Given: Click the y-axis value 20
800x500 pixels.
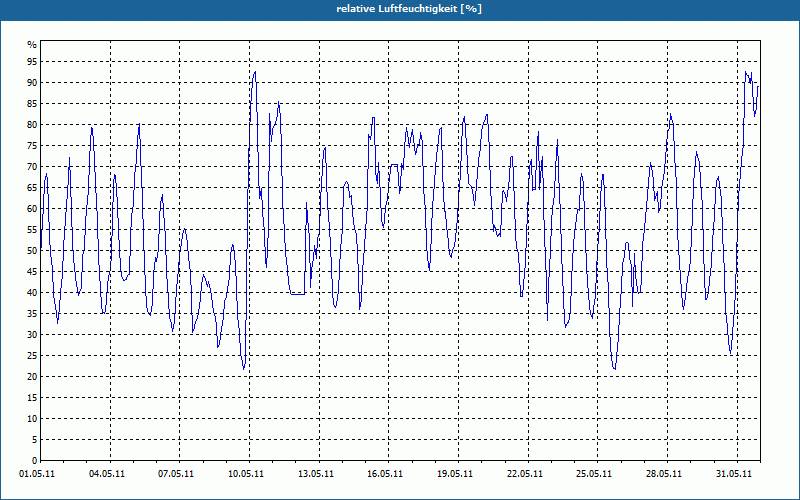Looking at the screenshot, I should [x=32, y=377].
